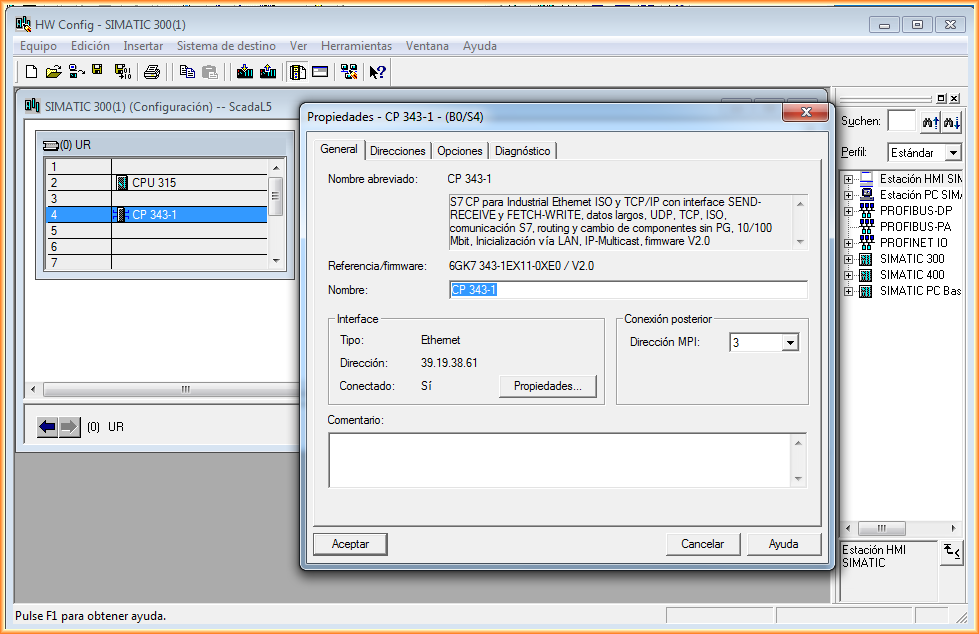Screen dimensions: 979x634
Task: Switch to the Direcciones tab
Action: click(x=398, y=151)
